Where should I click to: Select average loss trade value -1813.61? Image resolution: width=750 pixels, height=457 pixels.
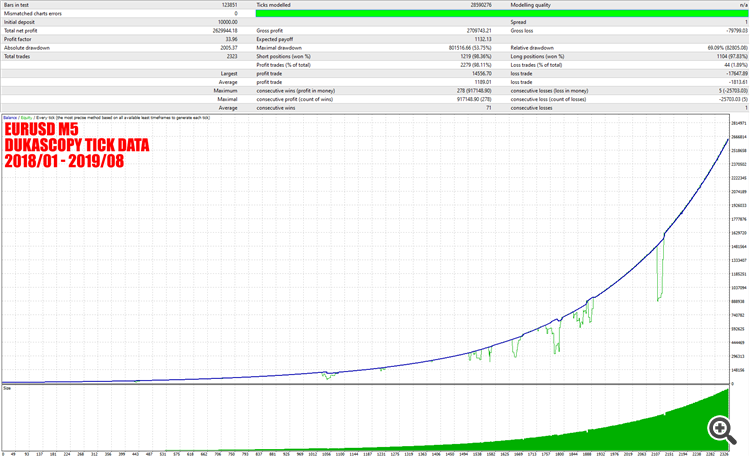738,82
